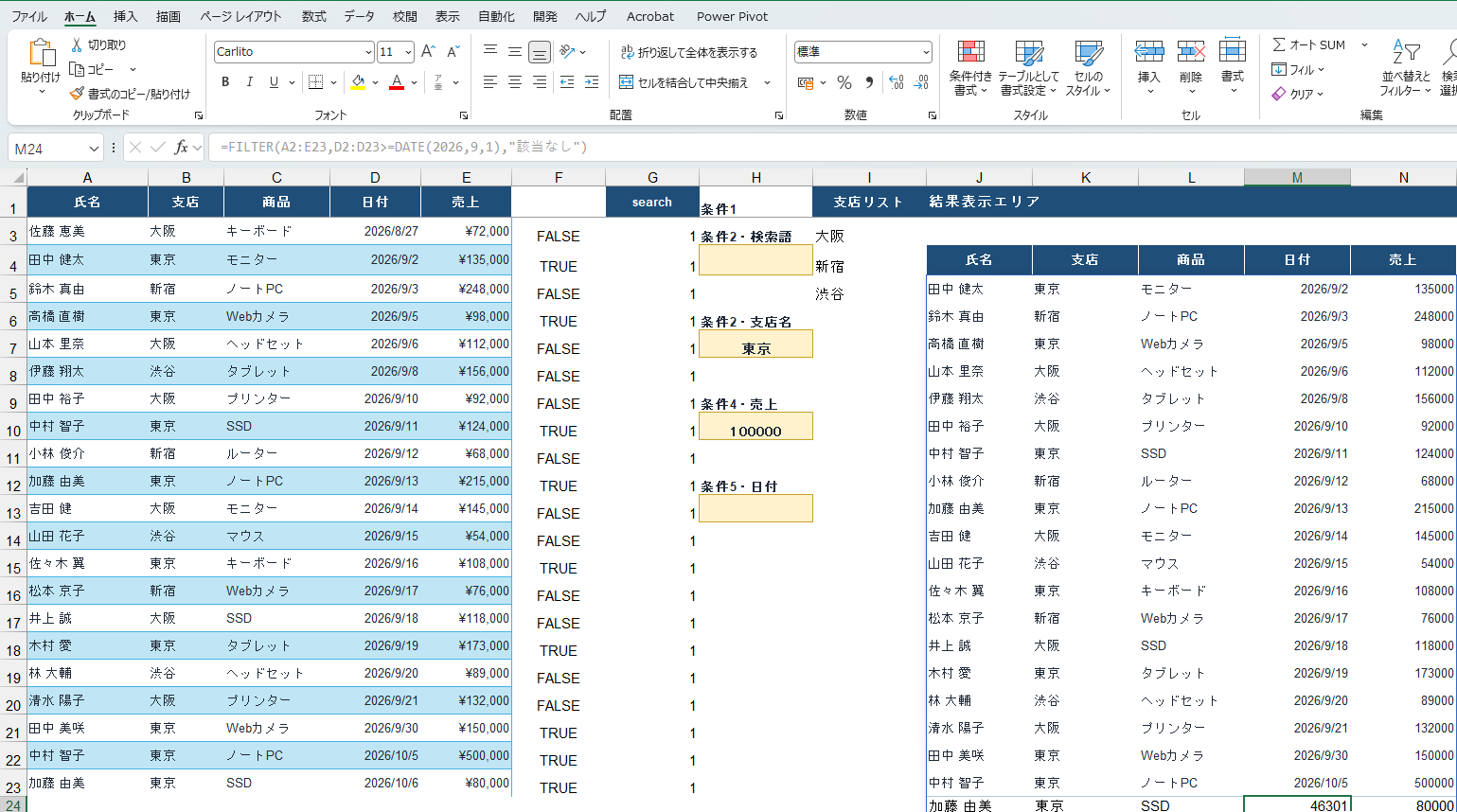The image size is (1457, 812).
Task: Open the font color palette arrow
Action: 415,82
